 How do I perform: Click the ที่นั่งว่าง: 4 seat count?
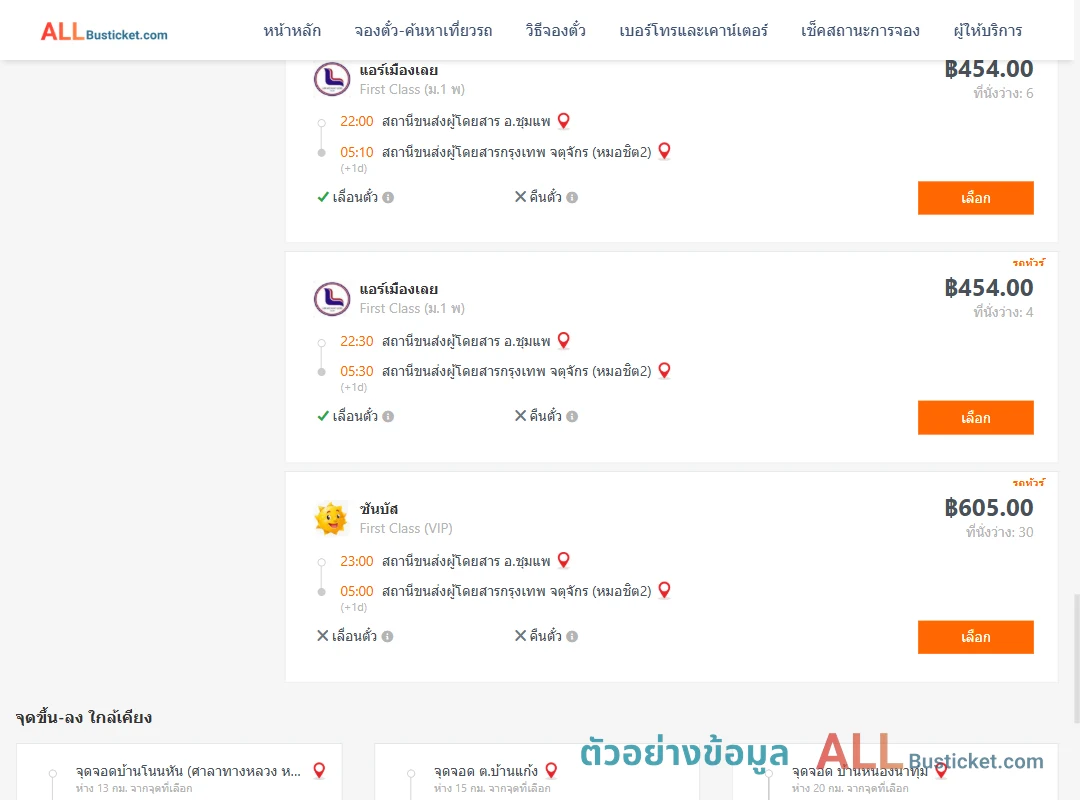click(1003, 312)
